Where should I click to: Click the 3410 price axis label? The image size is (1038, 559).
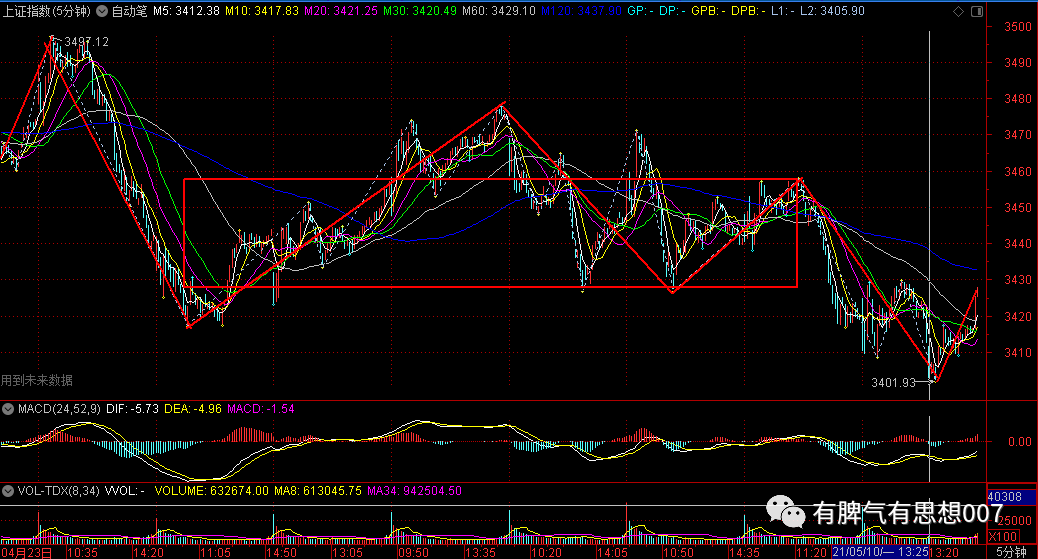(x=1018, y=353)
